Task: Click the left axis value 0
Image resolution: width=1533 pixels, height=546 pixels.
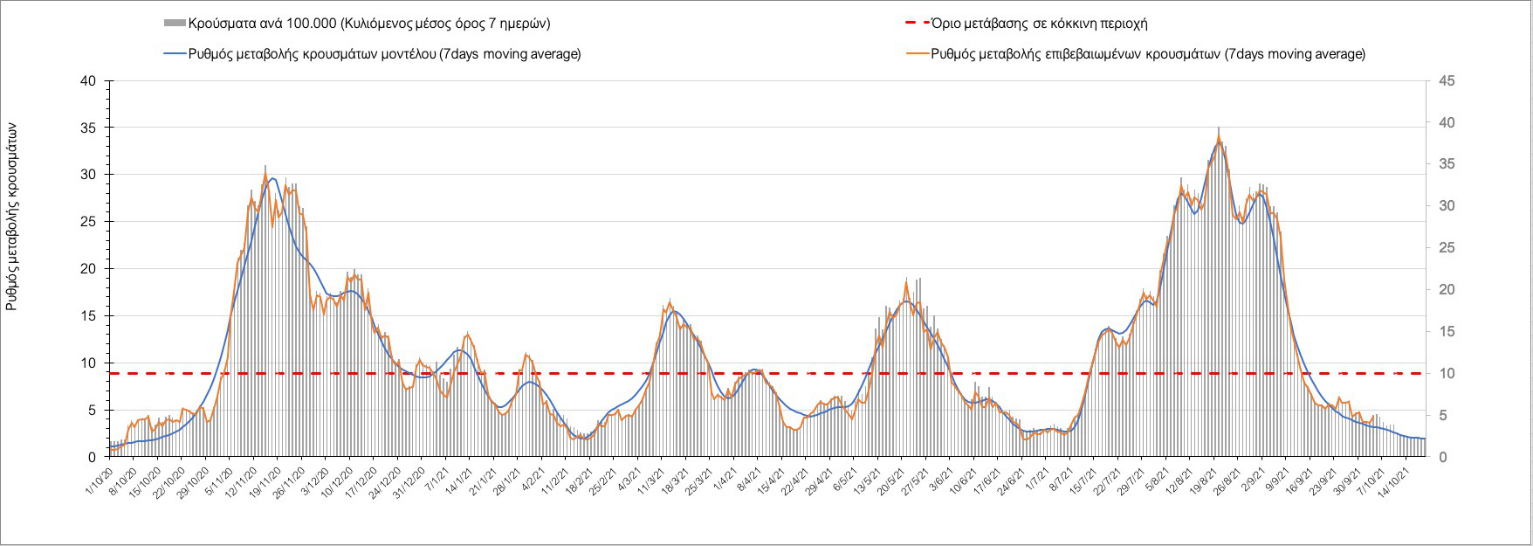Action: point(90,457)
